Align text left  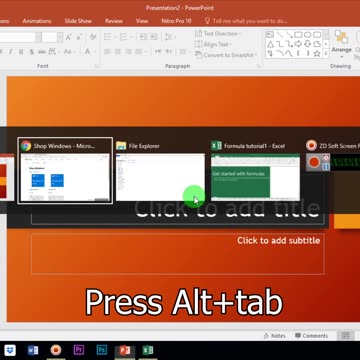[107, 52]
